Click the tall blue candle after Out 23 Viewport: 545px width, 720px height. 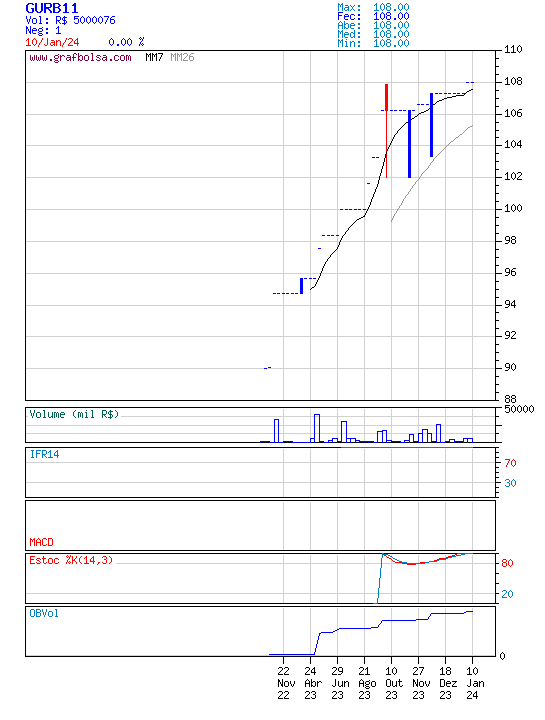pos(410,144)
